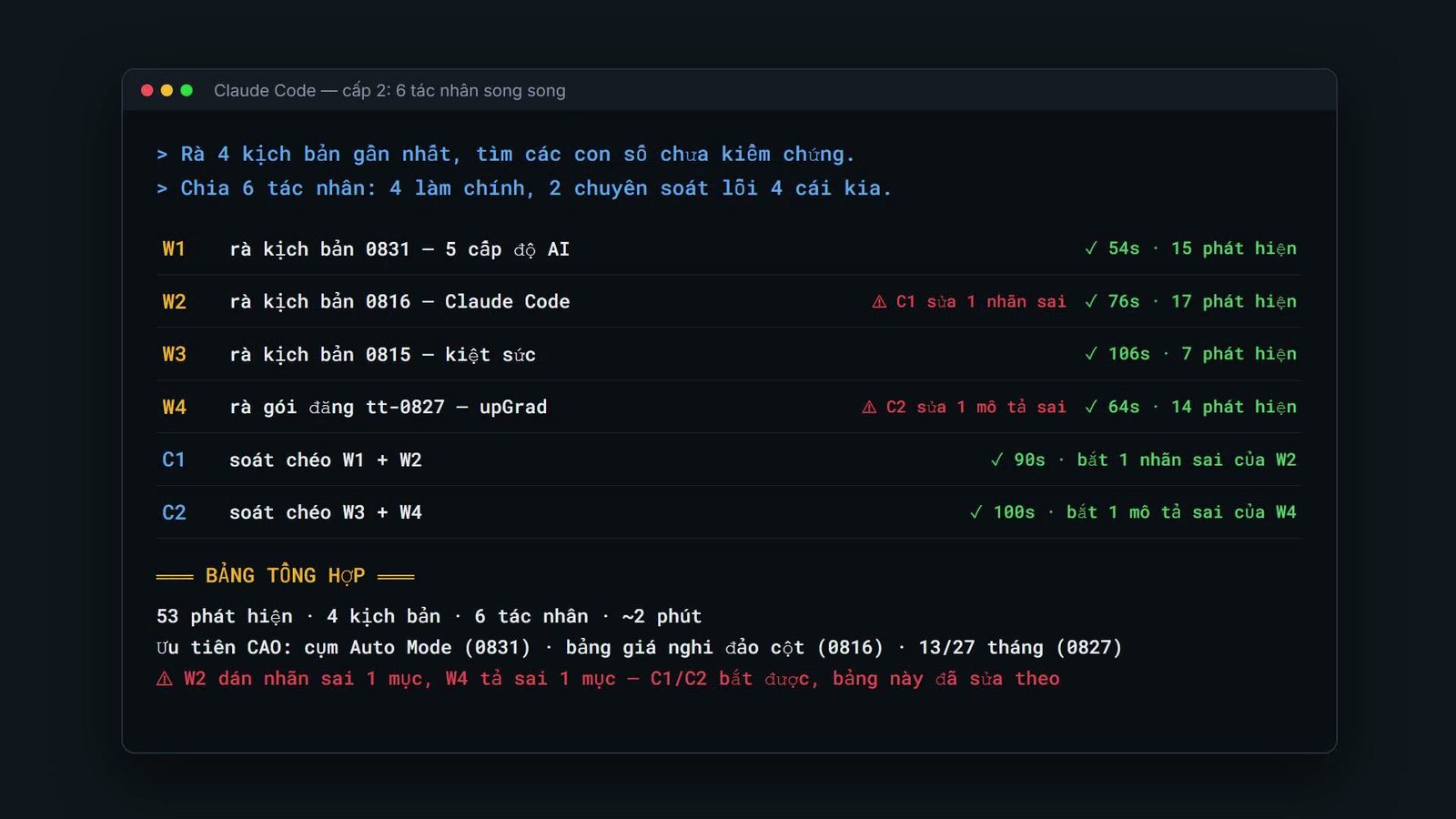Click the red warning line 'W2 dán nhãn sai'
The width and height of the screenshot is (1456, 819).
[608, 679]
